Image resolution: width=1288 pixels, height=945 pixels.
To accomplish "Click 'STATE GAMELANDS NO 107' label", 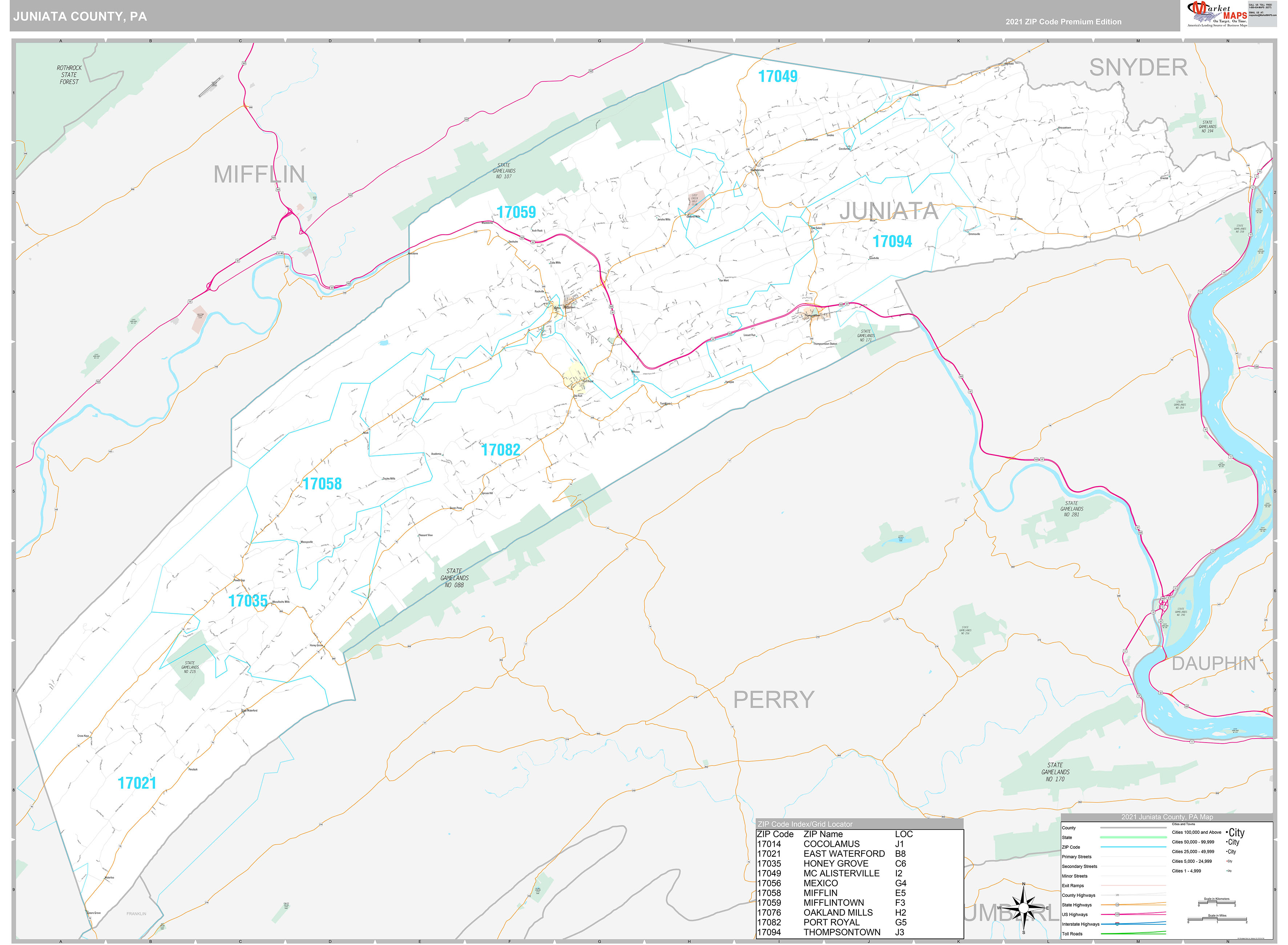I will pos(504,171).
